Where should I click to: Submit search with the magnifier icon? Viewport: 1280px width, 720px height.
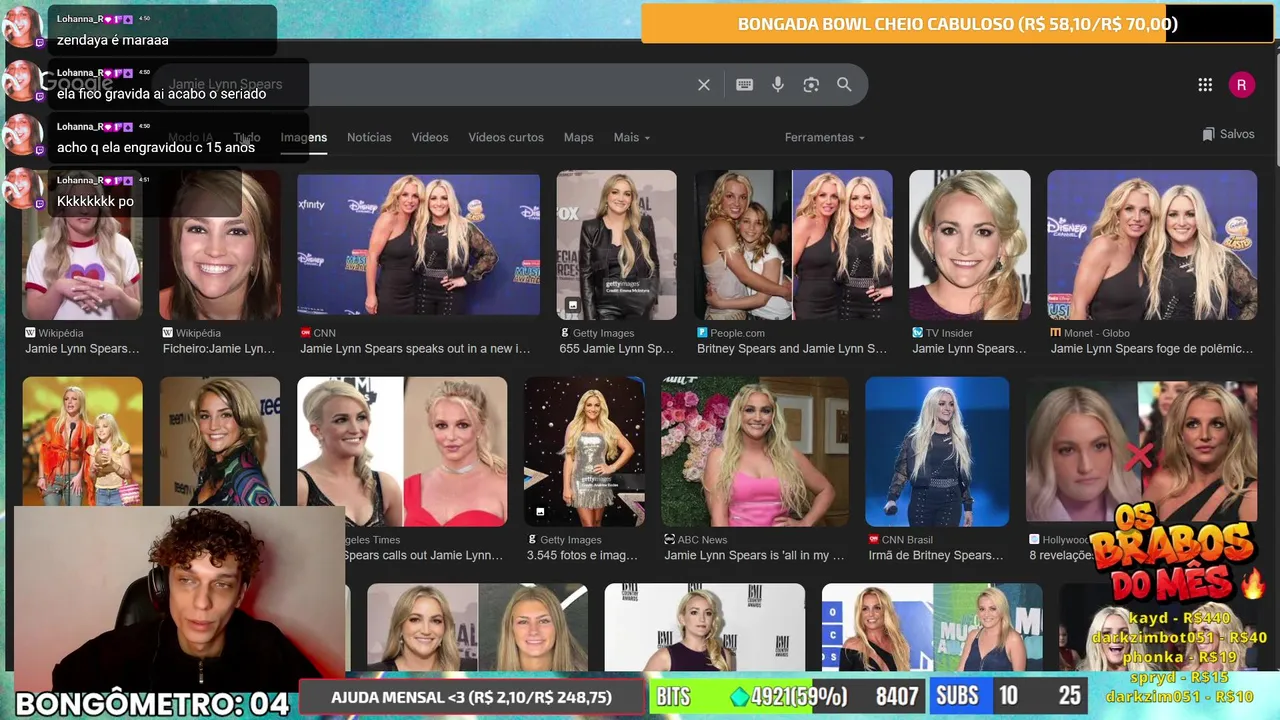[x=844, y=85]
